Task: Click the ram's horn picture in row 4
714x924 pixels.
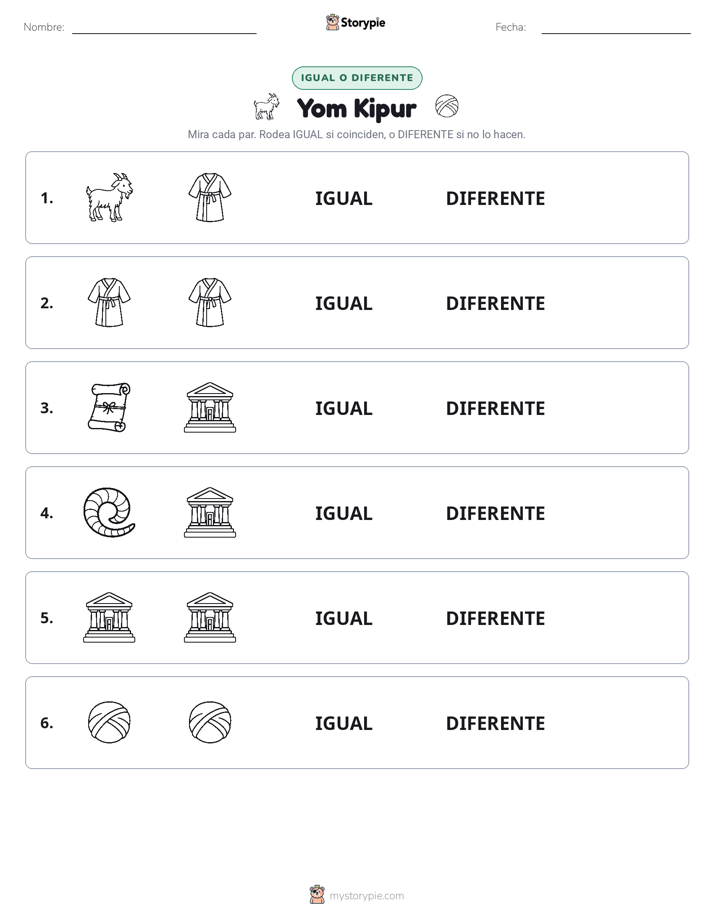Action: point(109,512)
